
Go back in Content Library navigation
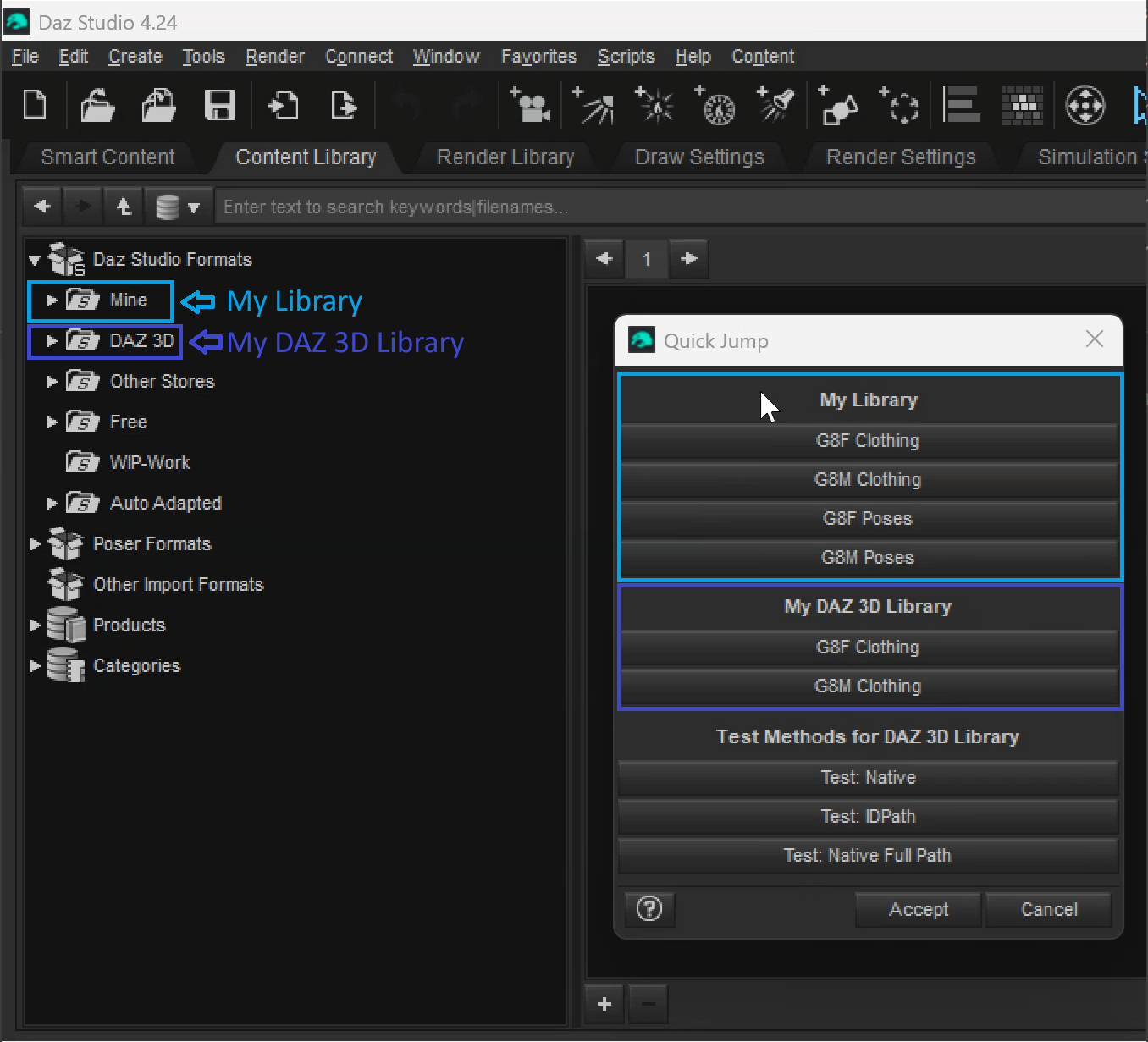tap(42, 207)
